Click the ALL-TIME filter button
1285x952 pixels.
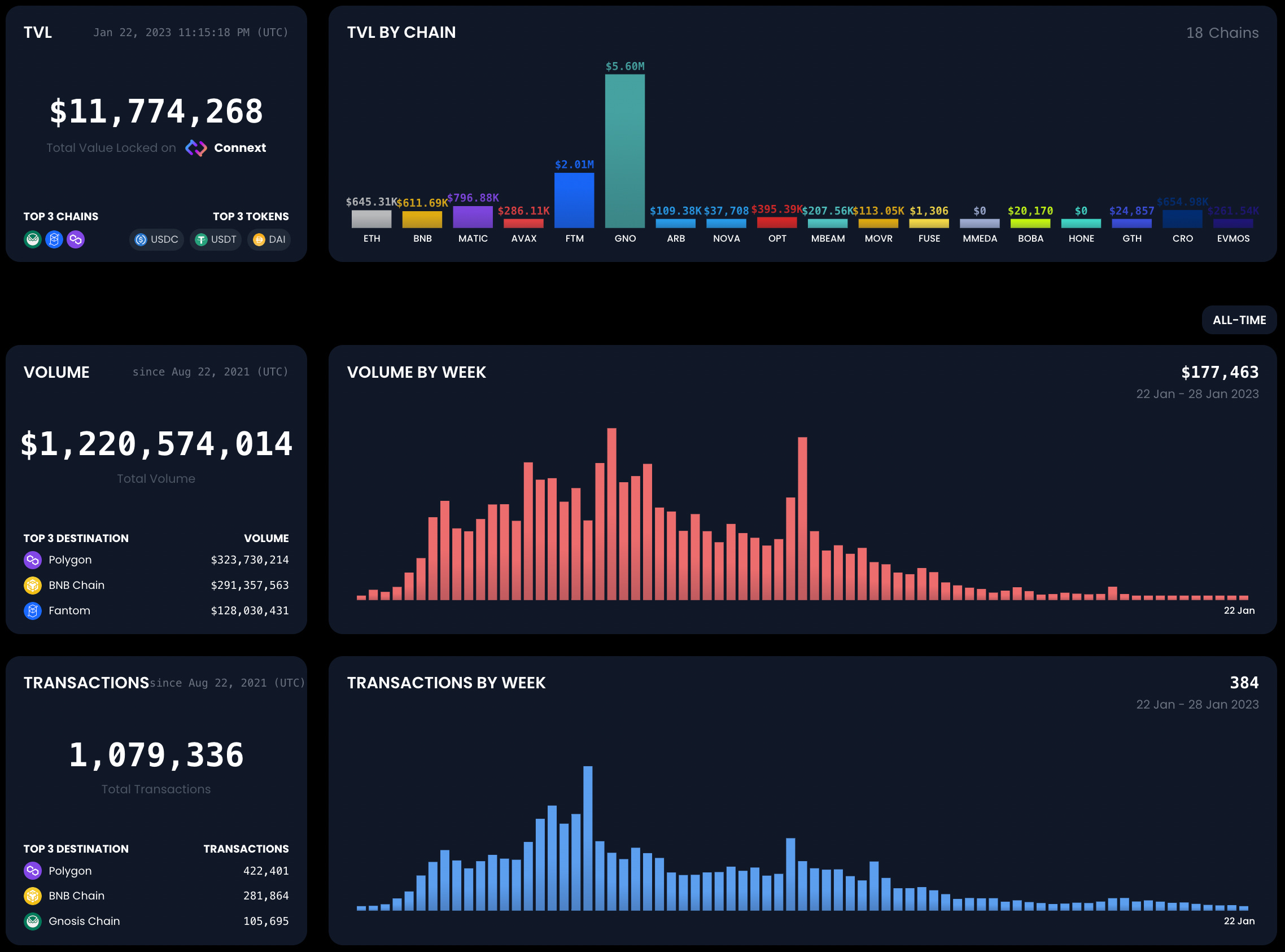[1239, 320]
